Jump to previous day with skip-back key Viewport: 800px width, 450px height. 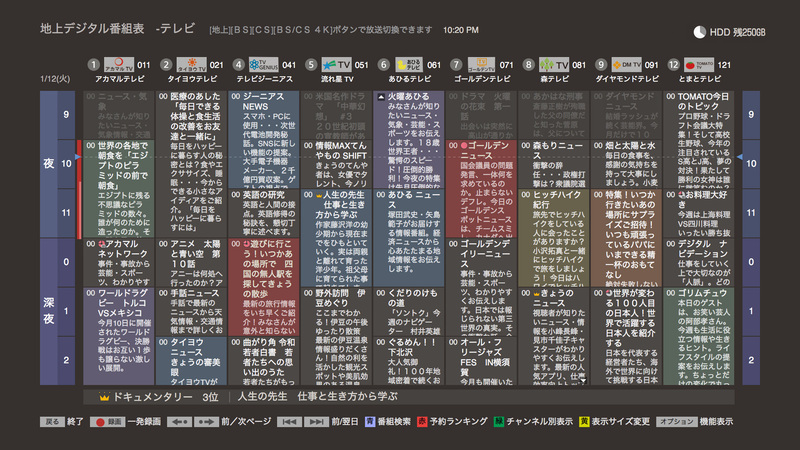(289, 422)
